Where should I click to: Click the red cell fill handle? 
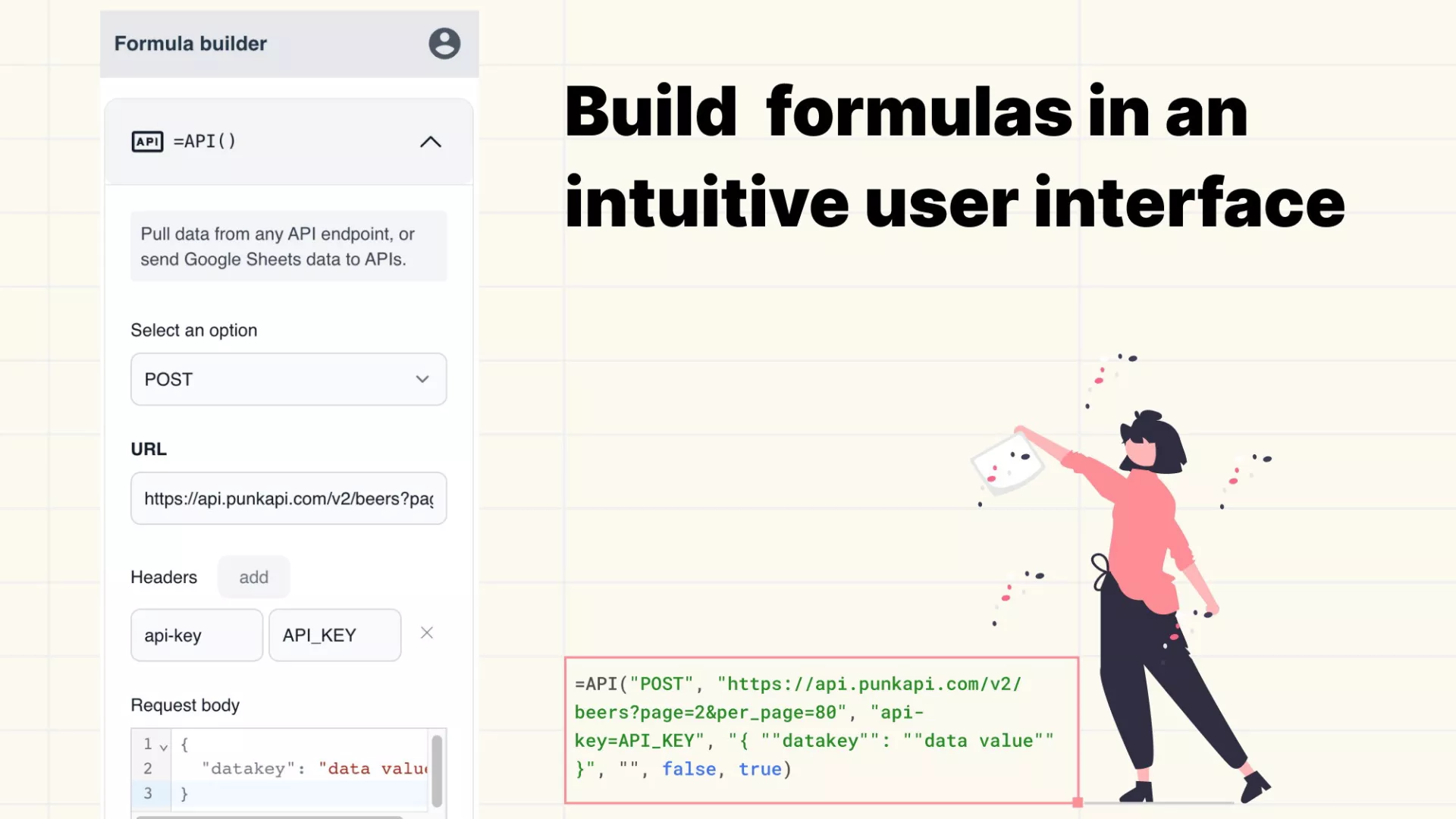click(x=1078, y=802)
